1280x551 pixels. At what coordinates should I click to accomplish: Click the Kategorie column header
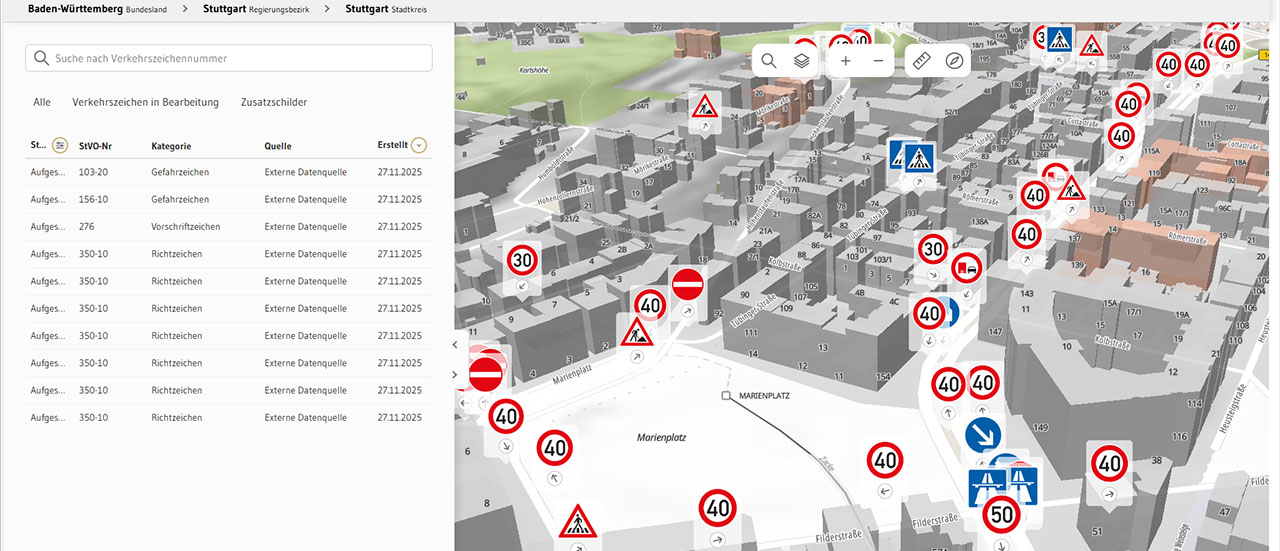tap(171, 146)
